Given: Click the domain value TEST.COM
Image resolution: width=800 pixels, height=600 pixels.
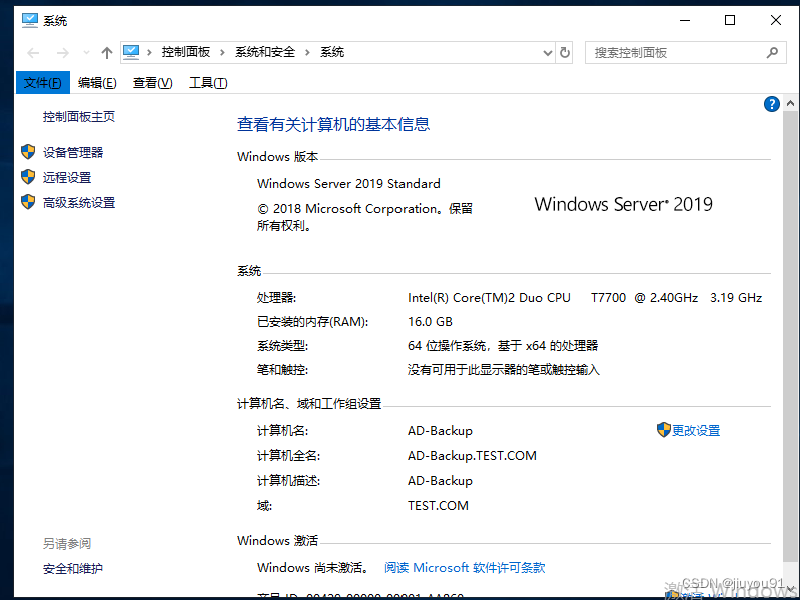Looking at the screenshot, I should point(438,506).
